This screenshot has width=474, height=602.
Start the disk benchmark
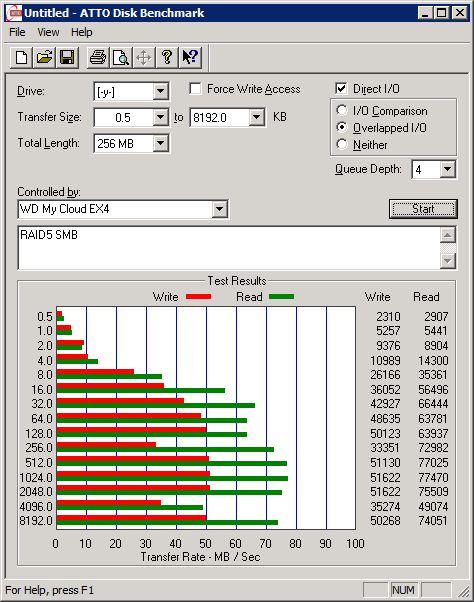[423, 209]
